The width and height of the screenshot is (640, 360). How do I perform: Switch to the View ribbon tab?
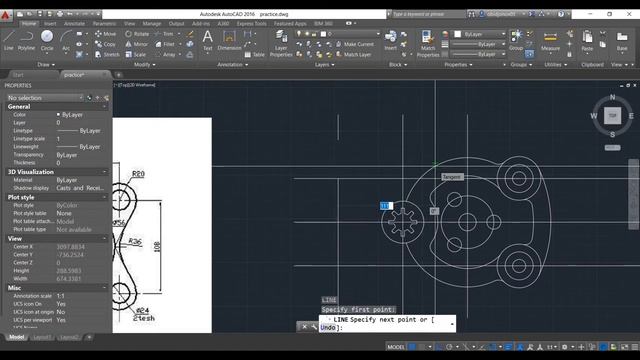(129, 24)
